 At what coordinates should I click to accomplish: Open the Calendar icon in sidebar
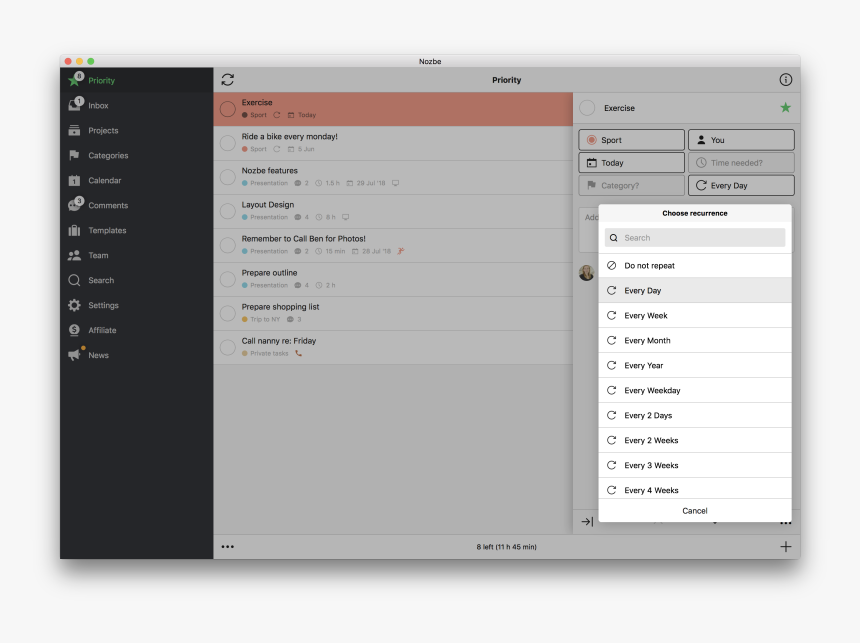pyautogui.click(x=74, y=181)
